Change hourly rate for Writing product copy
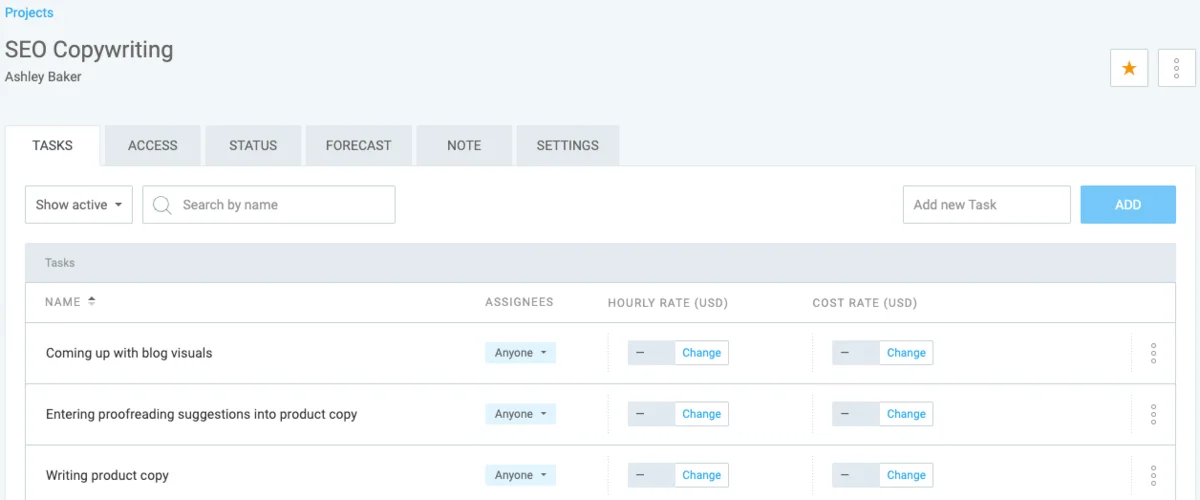Image resolution: width=1200 pixels, height=500 pixels. (702, 475)
